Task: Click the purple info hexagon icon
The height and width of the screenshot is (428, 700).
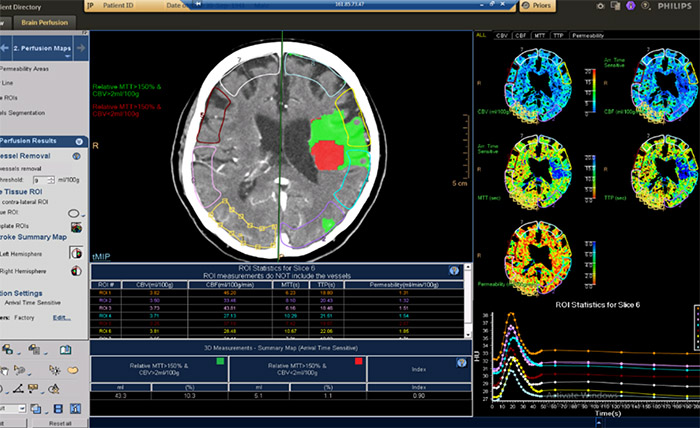Action: [630, 6]
